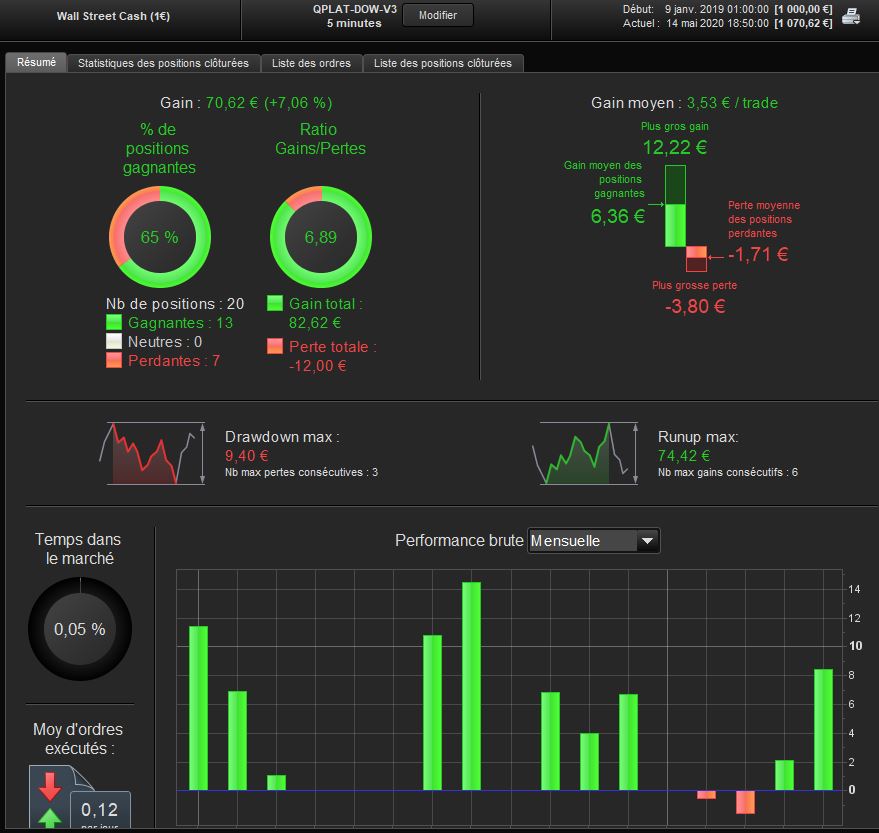
Task: Open the Liste des ordres tab
Action: click(311, 63)
